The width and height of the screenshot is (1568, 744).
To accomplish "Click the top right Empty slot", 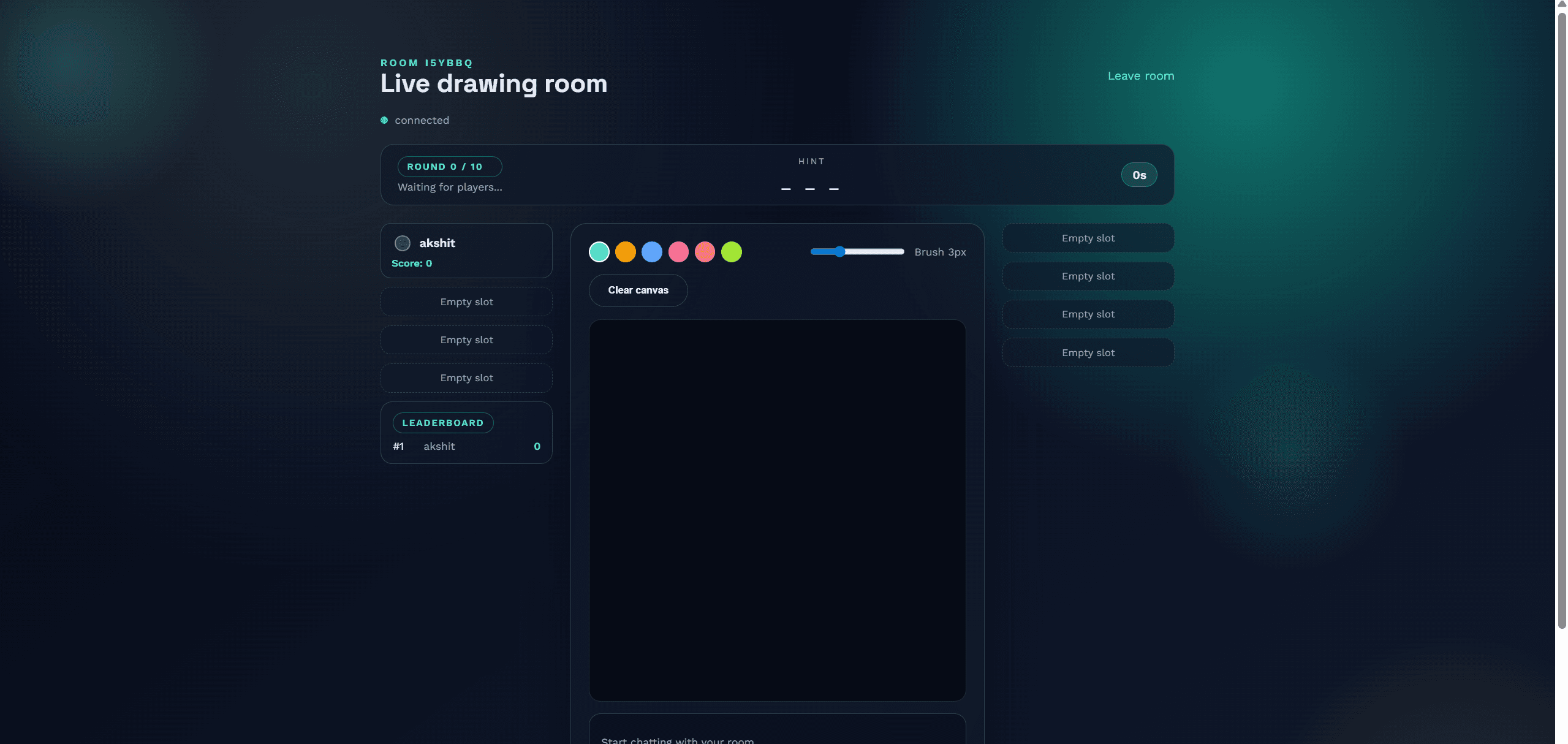I will (x=1087, y=238).
